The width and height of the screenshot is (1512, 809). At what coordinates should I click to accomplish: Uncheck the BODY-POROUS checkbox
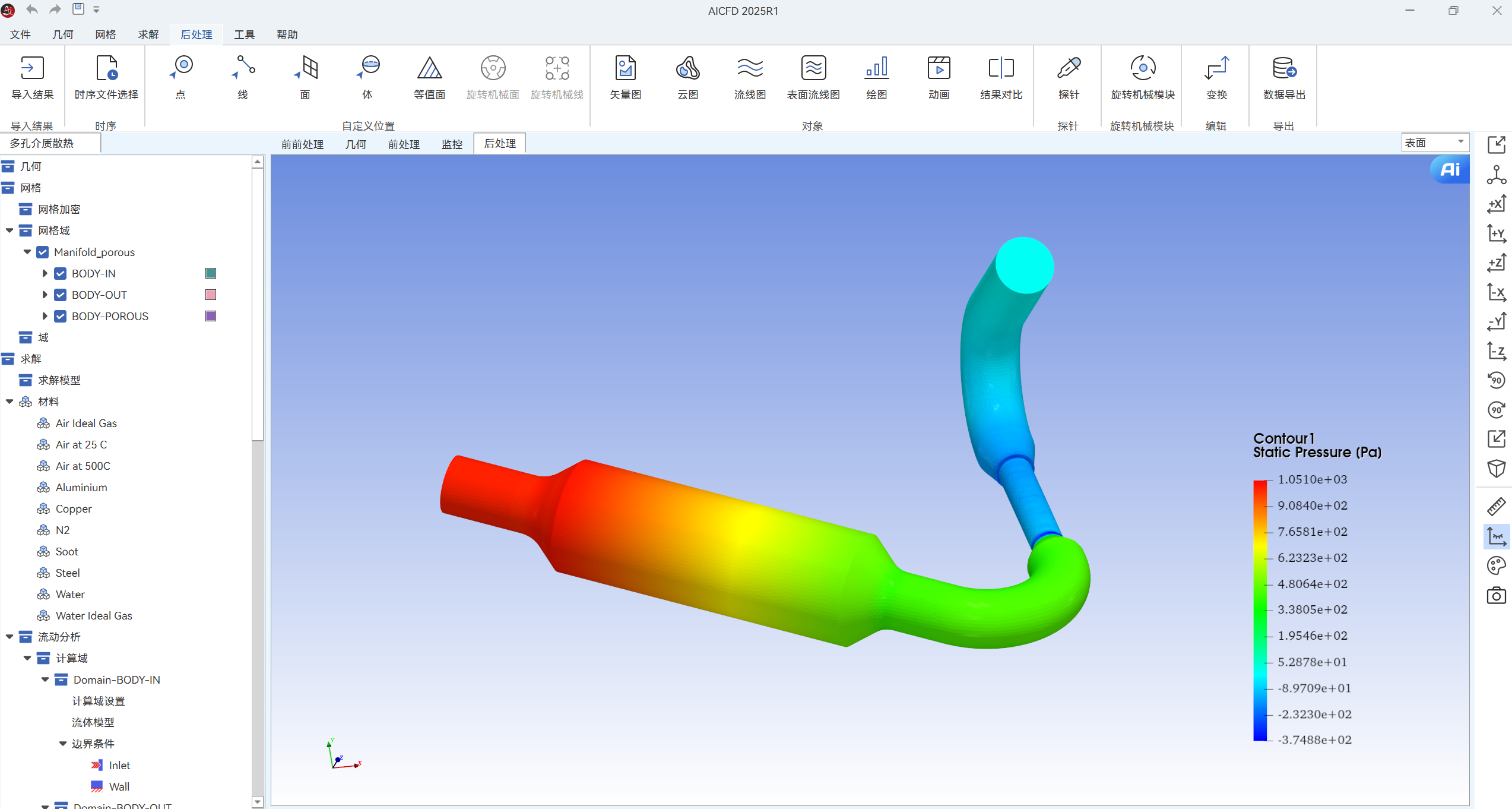click(x=61, y=316)
